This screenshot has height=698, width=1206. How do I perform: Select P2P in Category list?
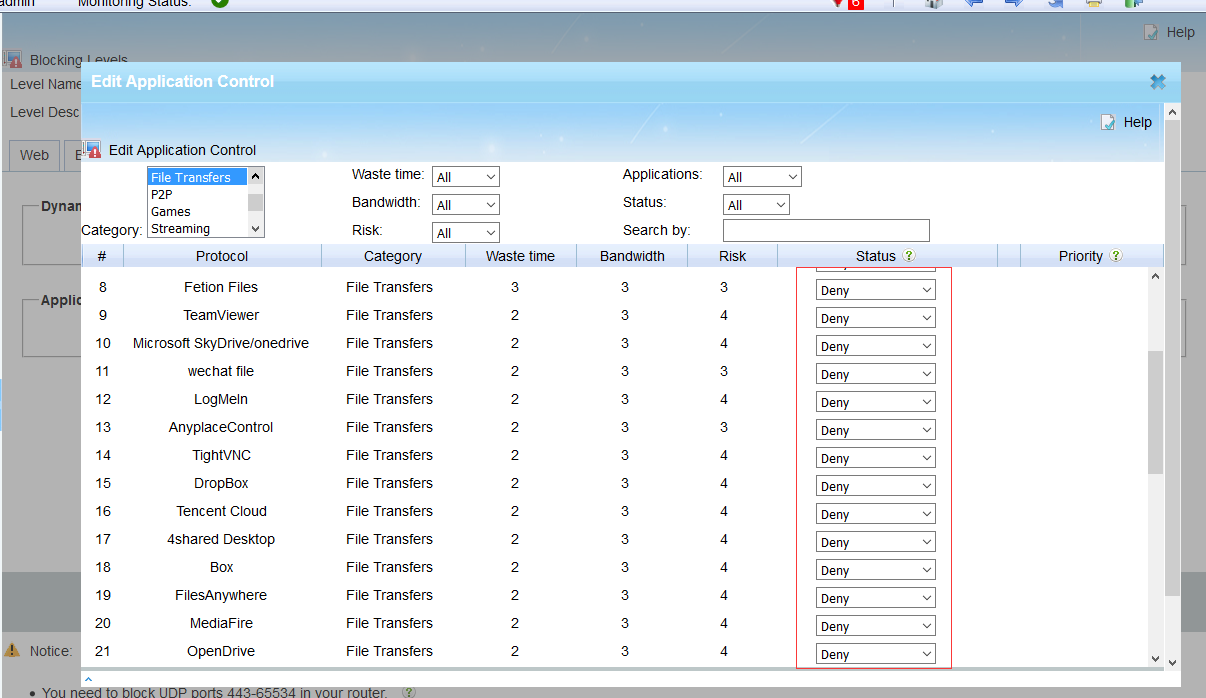[x=197, y=195]
